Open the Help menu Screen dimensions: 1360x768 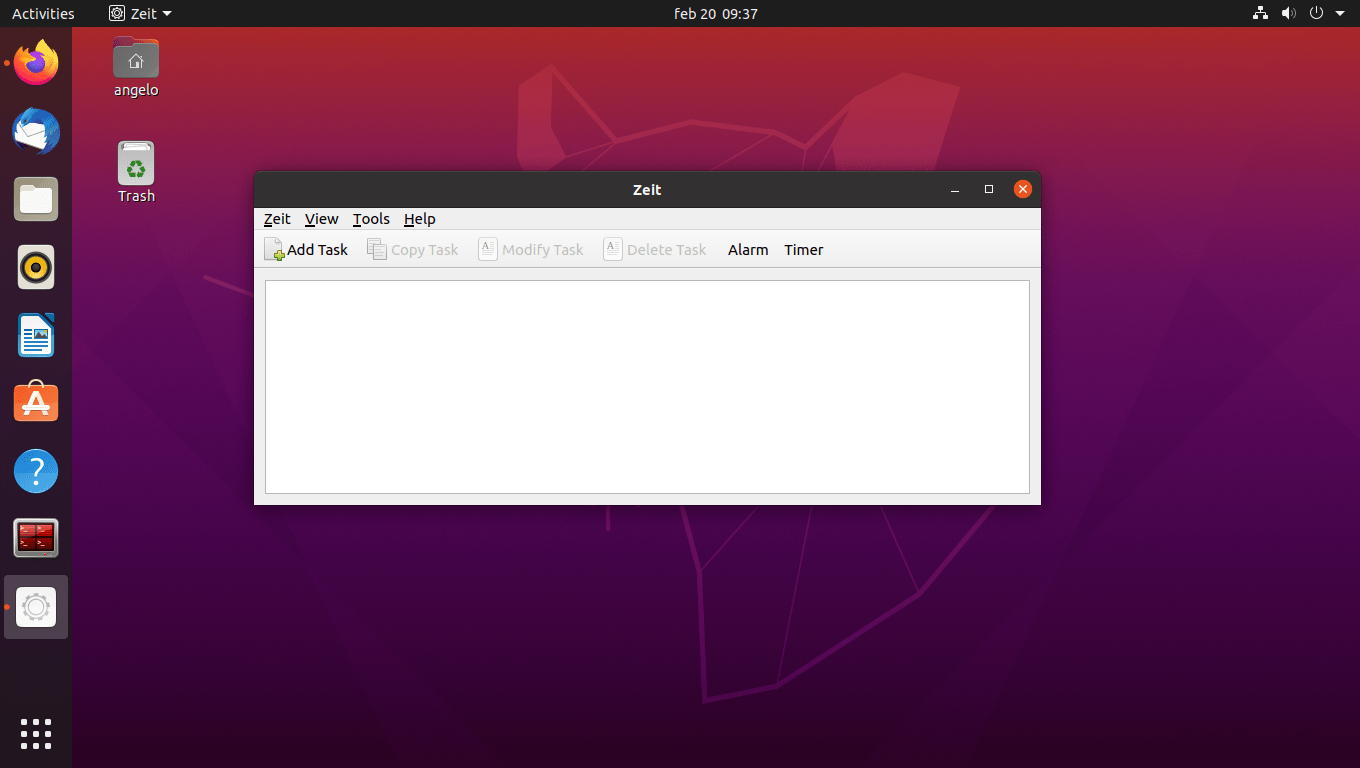pyautogui.click(x=420, y=219)
